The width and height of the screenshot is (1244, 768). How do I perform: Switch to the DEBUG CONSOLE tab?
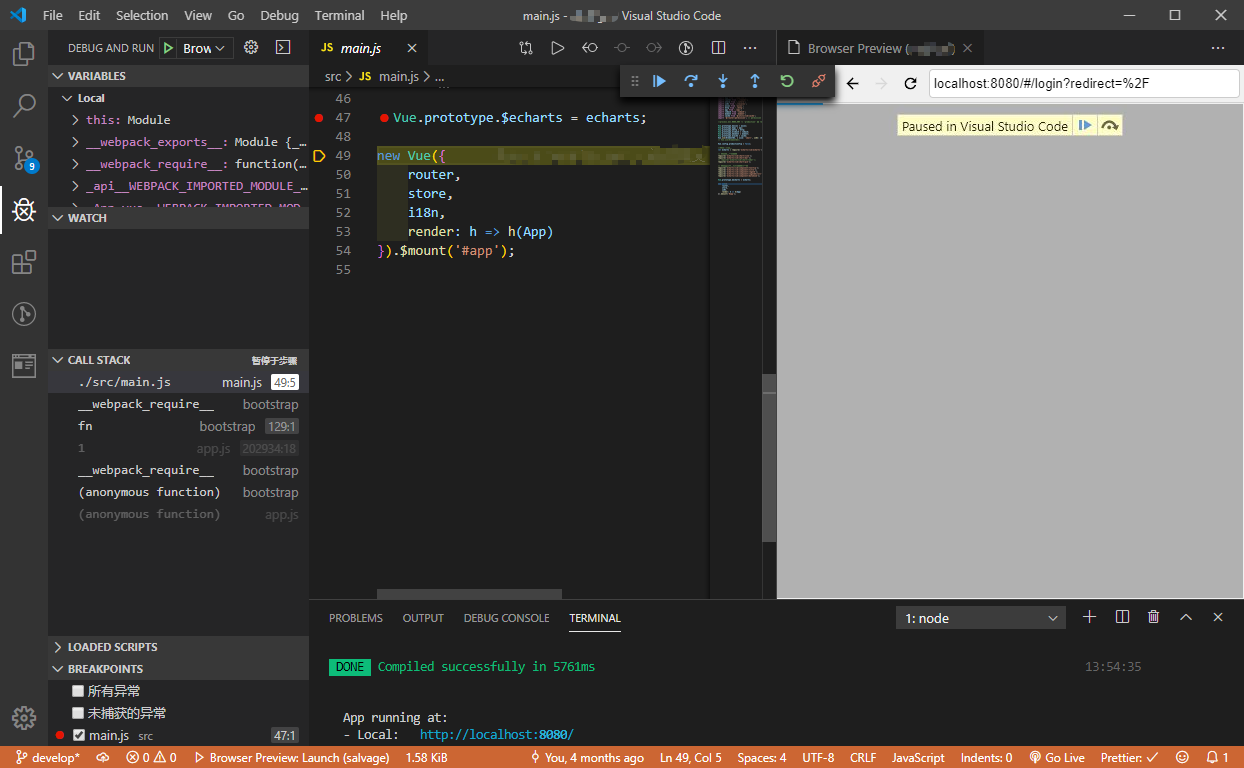point(506,618)
